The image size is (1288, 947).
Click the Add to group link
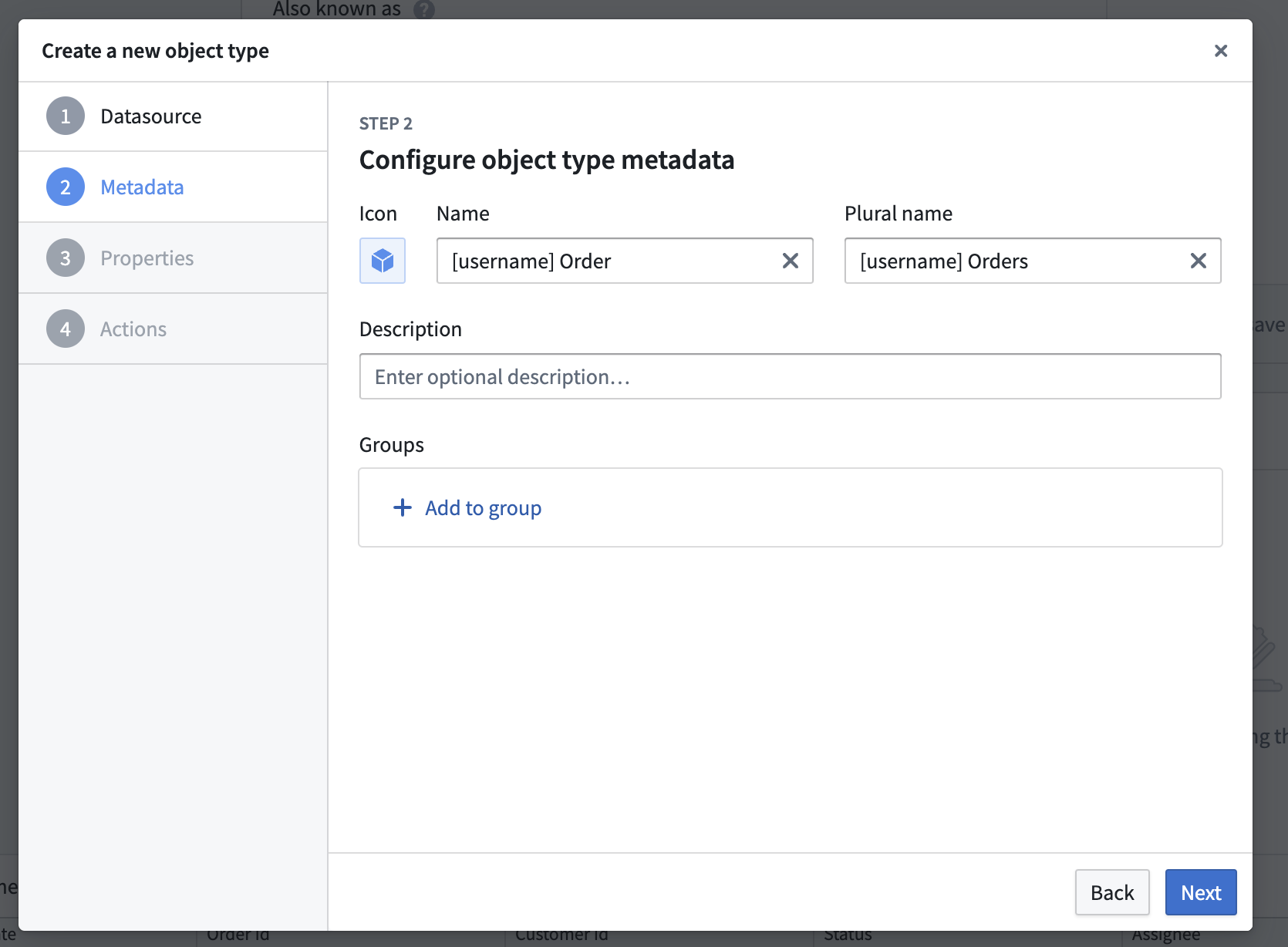click(483, 508)
